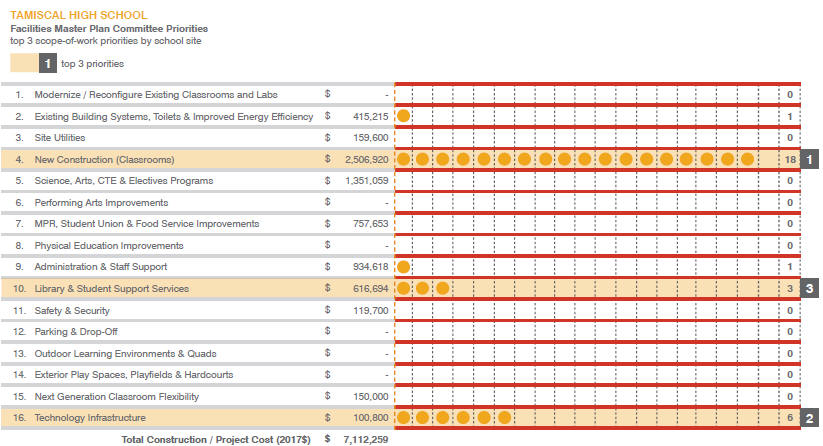Click the Tamiscal High School title
823x446 pixels.
[77, 16]
